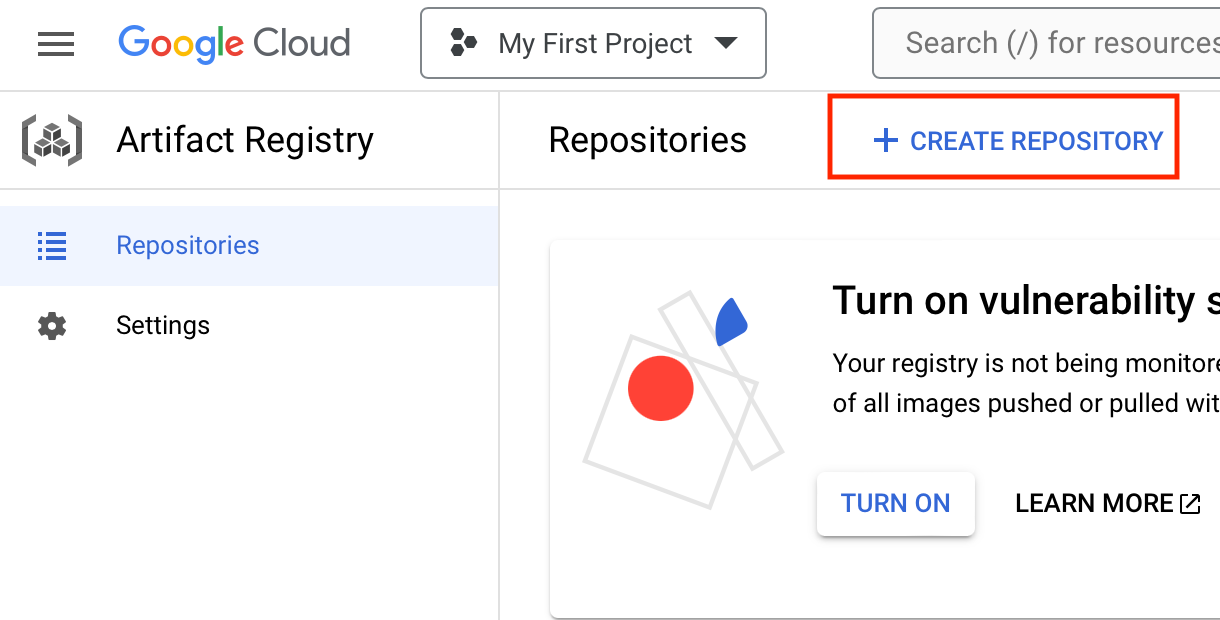This screenshot has height=620, width=1220.
Task: Click the Google Cloud logo
Action: tap(234, 43)
